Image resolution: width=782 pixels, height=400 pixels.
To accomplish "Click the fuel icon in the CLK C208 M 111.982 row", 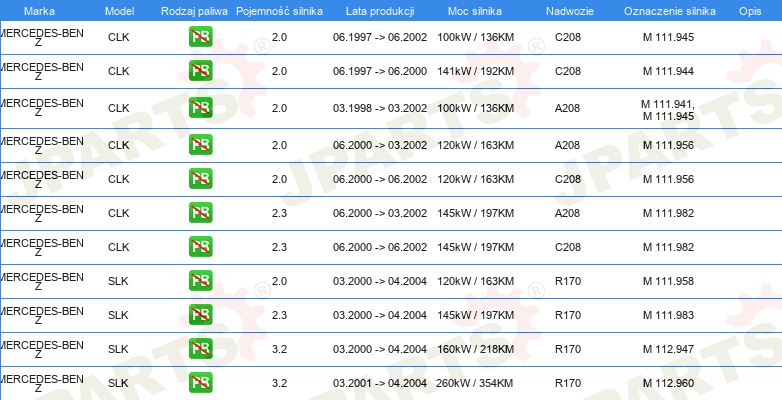I will tap(200, 247).
